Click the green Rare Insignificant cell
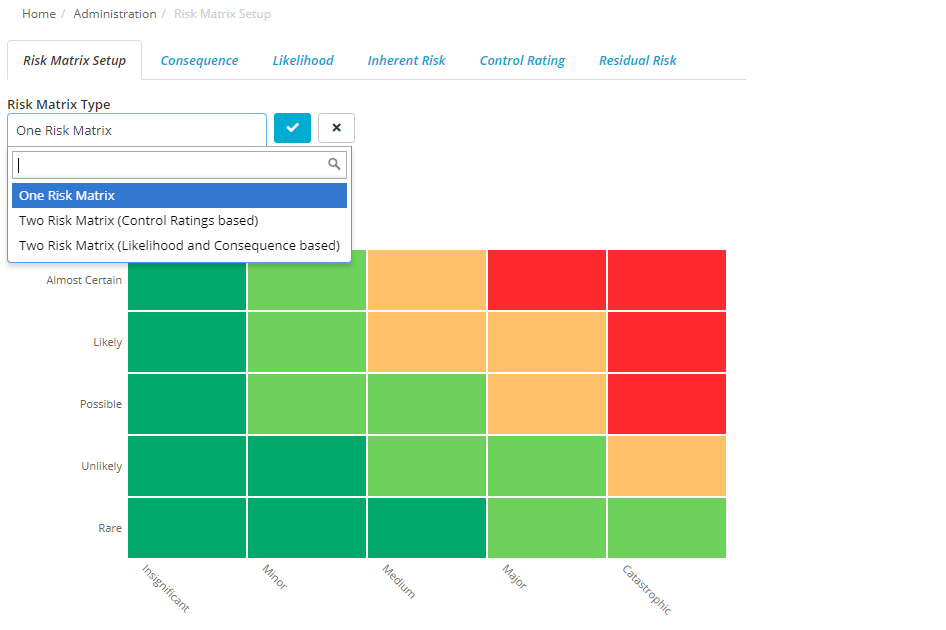 click(186, 527)
